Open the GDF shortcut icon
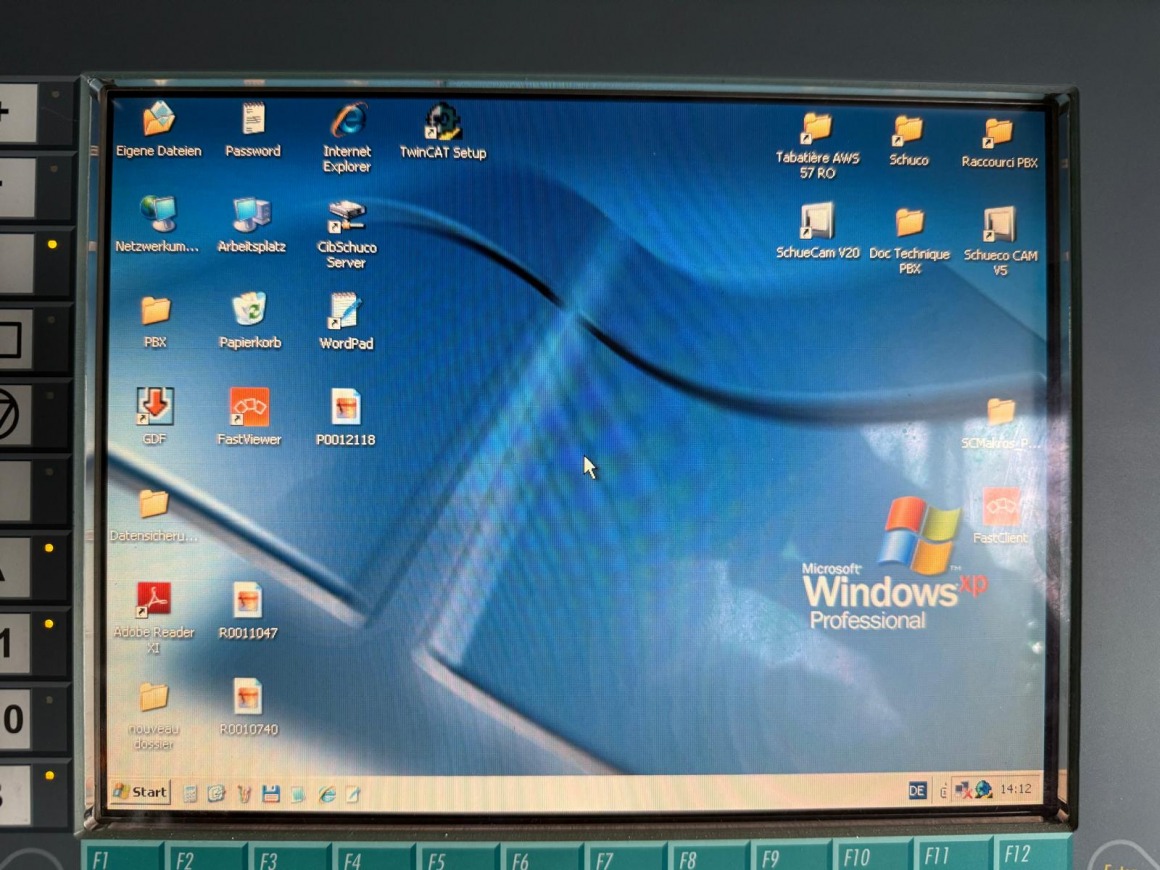The width and height of the screenshot is (1160, 870). coord(155,406)
